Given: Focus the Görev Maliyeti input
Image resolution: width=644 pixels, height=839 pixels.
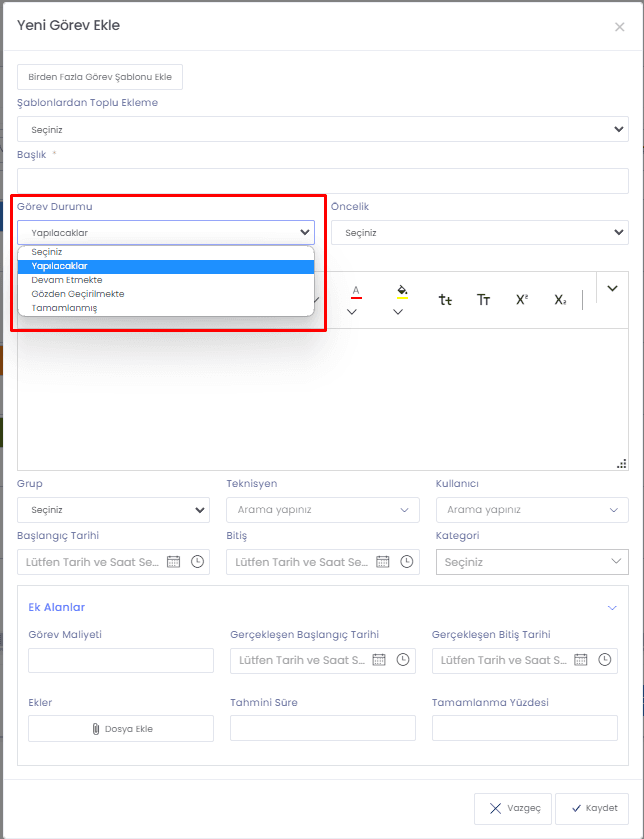Looking at the screenshot, I should 121,660.
